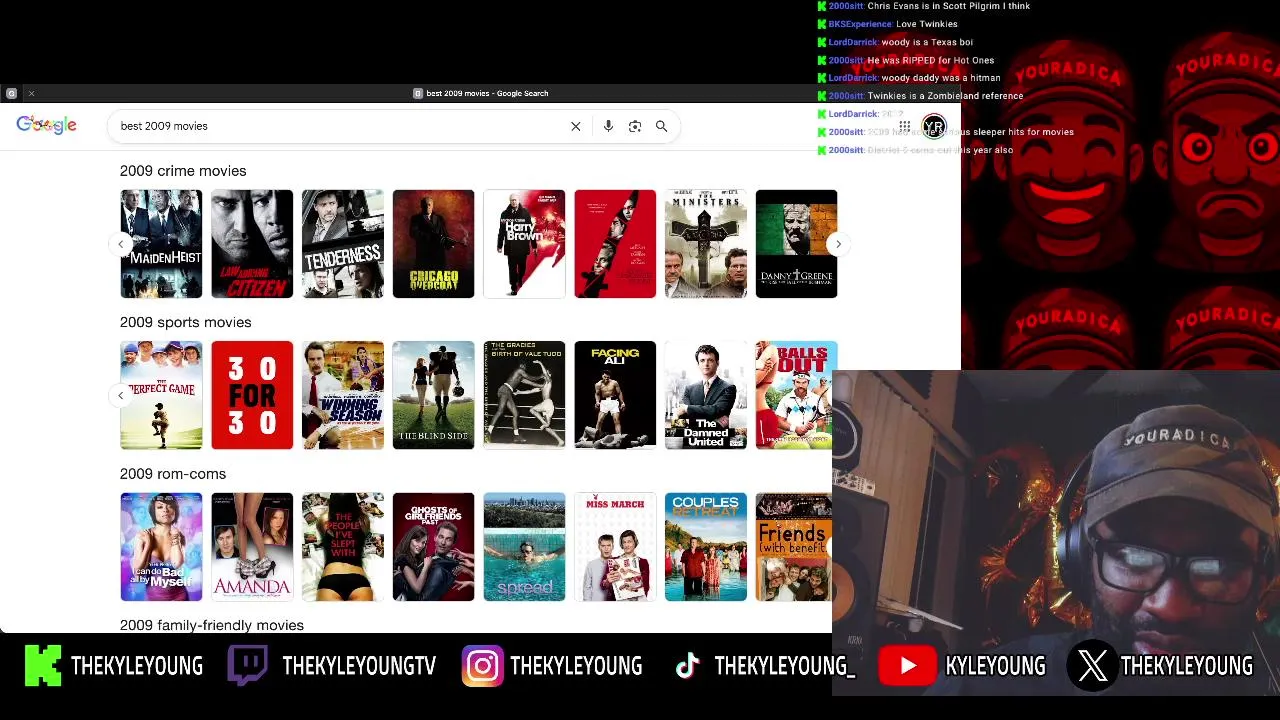Close the browser tab with X
The image size is (1280, 720).
coord(31,93)
